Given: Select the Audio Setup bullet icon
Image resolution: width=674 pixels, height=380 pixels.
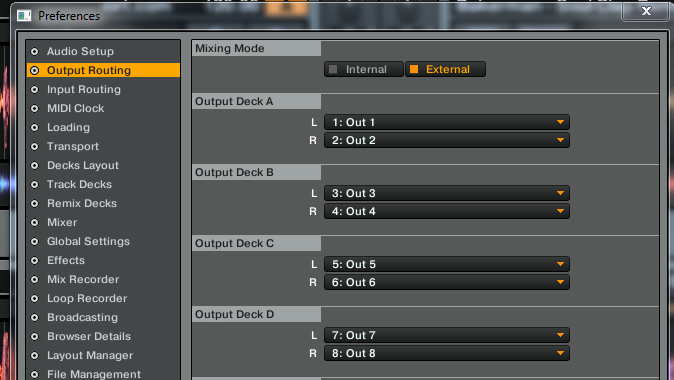Looking at the screenshot, I should point(34,52).
